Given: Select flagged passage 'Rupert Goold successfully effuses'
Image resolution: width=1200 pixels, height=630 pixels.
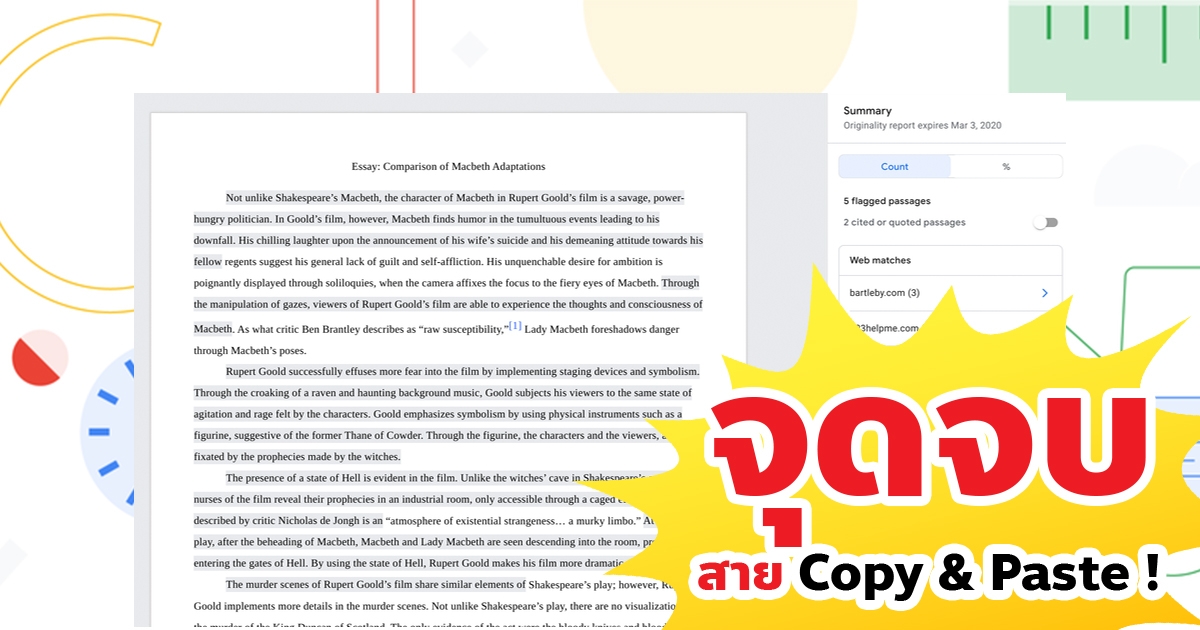Looking at the screenshot, I should 447,372.
